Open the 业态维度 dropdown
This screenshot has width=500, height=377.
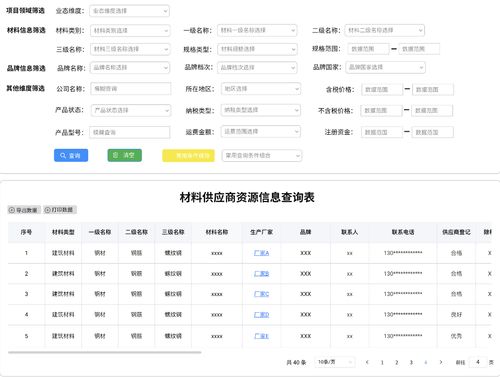[129, 11]
